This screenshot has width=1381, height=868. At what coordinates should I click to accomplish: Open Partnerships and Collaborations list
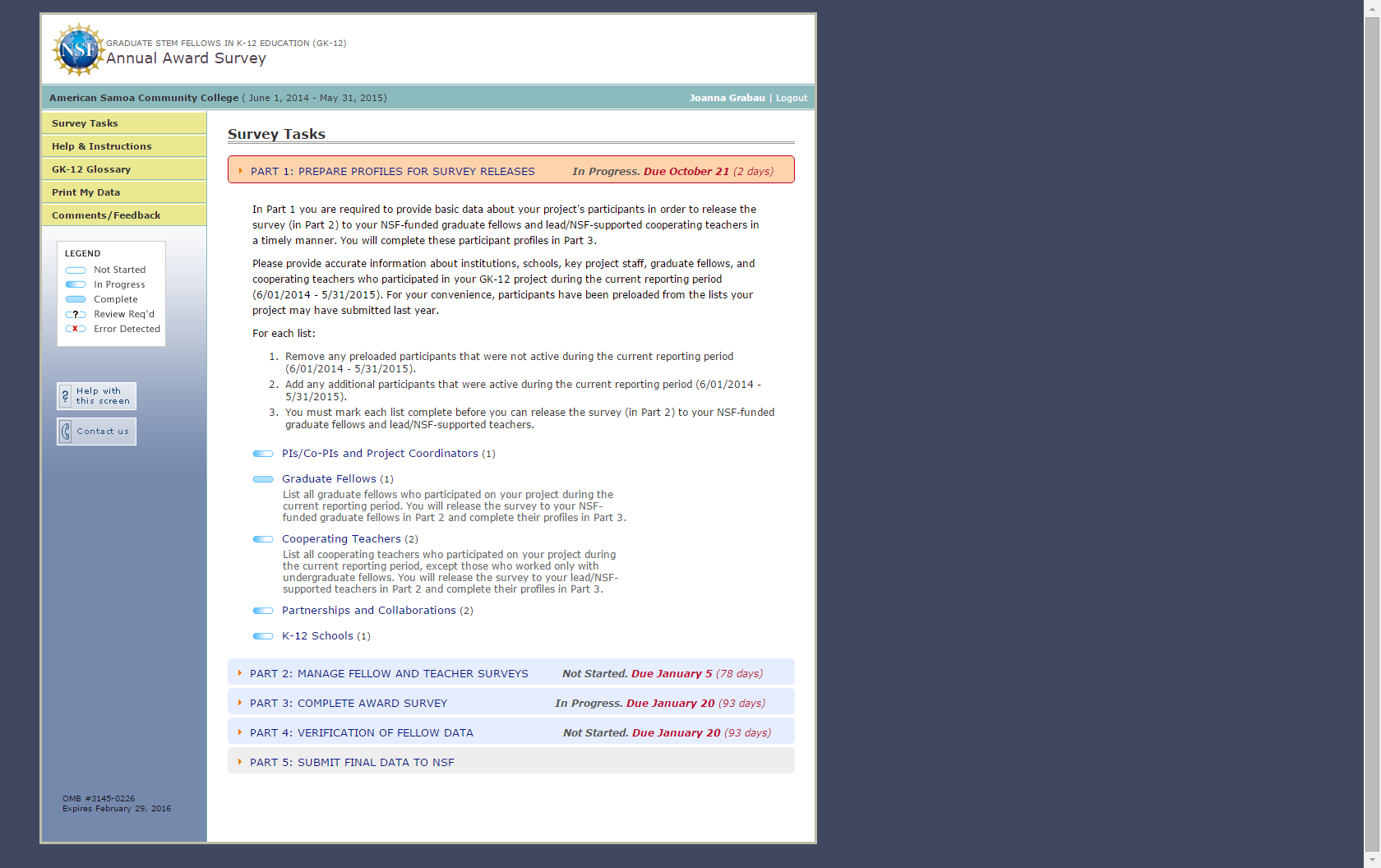pyautogui.click(x=368, y=611)
